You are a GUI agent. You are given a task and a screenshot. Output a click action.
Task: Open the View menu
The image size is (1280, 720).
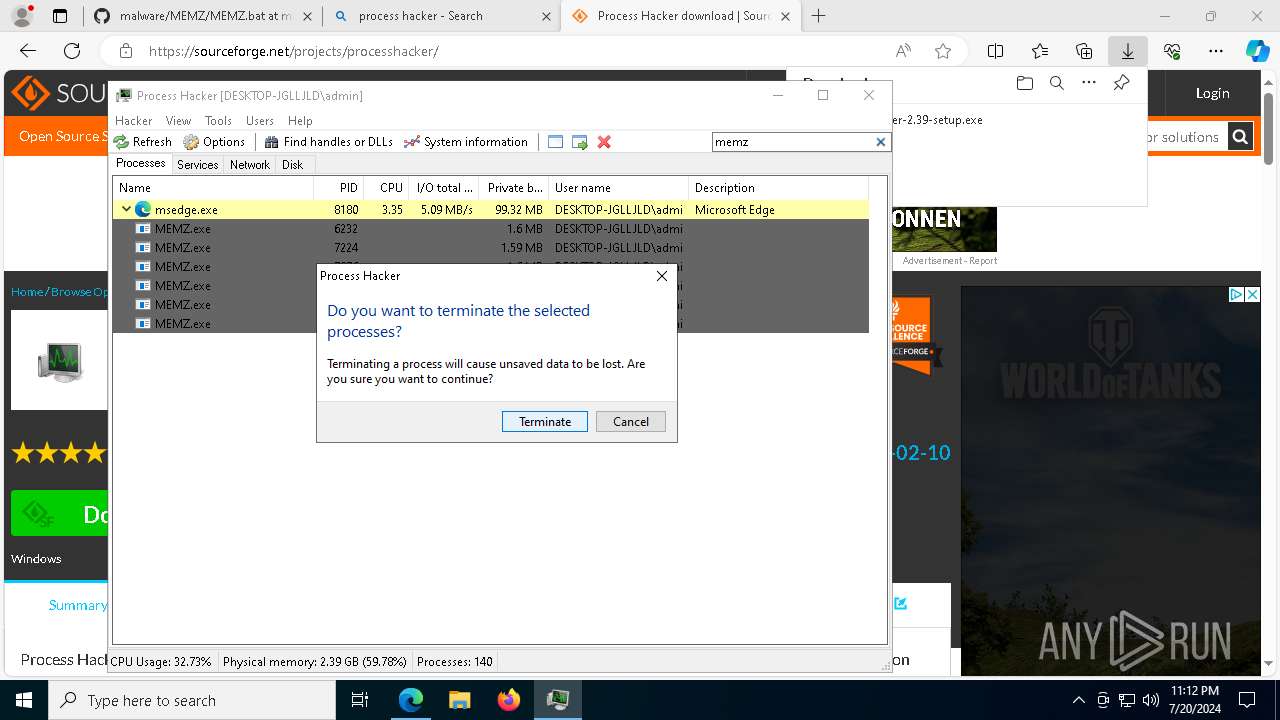coord(178,120)
